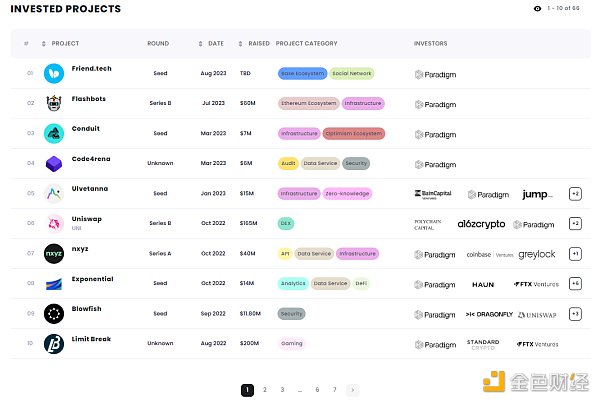Click the DEX category tag in Uniswap row
Screen dimensions: 600x403
[286, 224]
